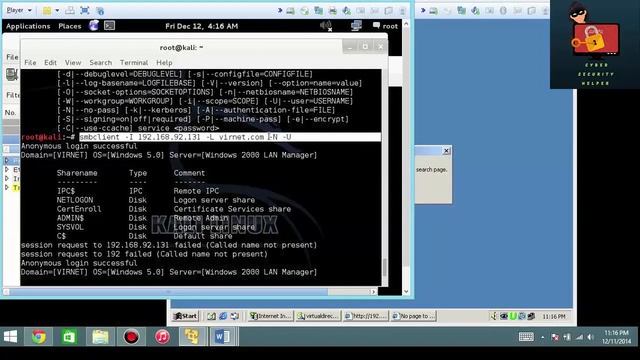
Task: Expand the arrow beside the yellow power icon
Action: [57, 11]
